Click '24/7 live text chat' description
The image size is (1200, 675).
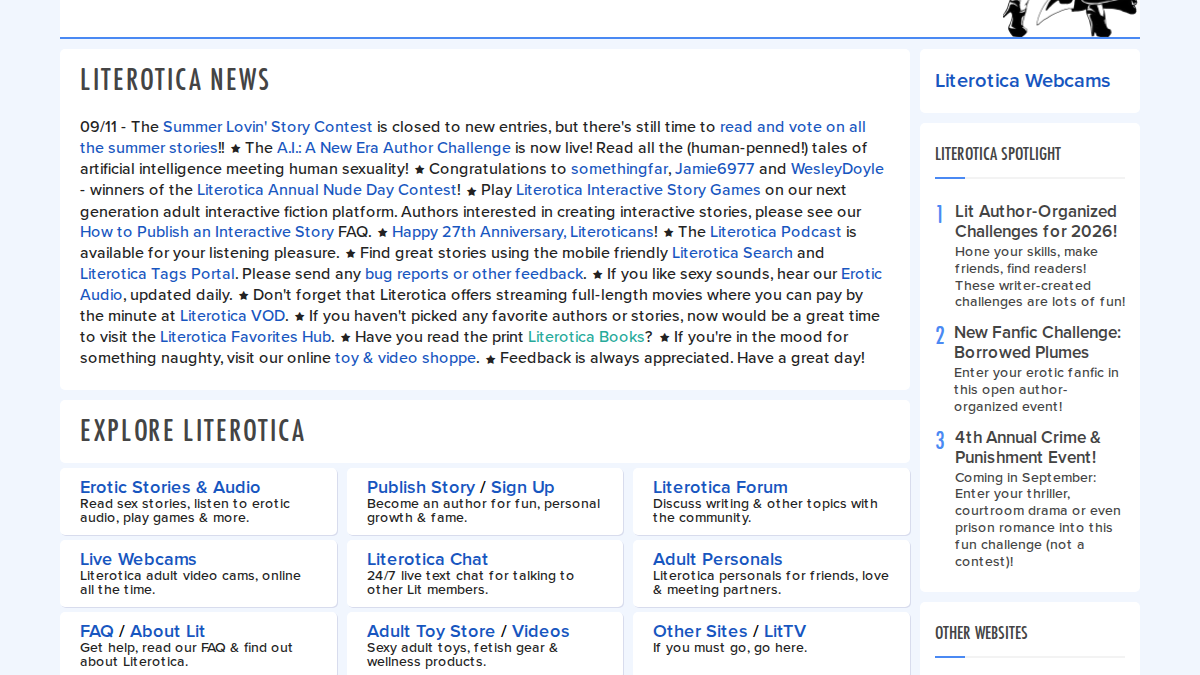471,583
